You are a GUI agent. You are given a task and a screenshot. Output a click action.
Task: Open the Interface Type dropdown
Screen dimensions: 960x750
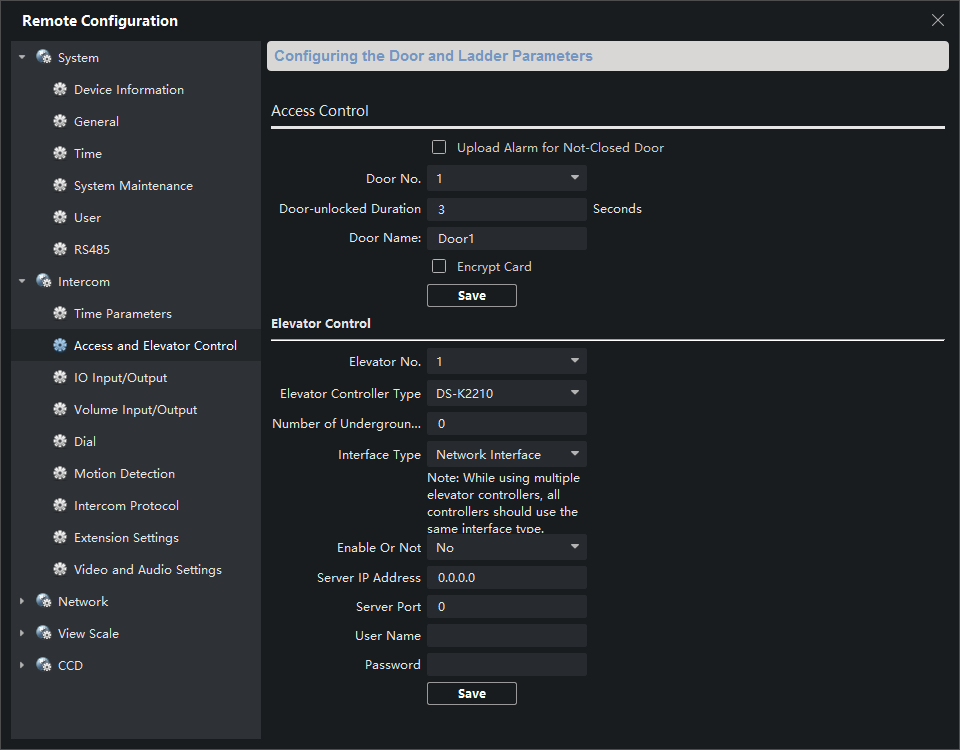tap(506, 455)
